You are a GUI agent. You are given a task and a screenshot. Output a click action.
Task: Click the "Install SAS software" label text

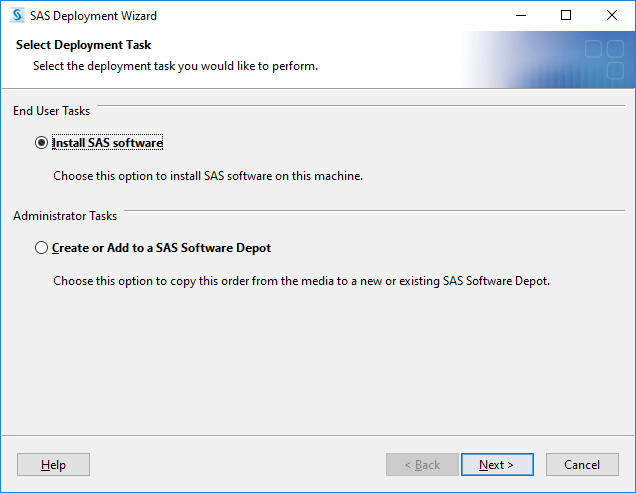point(107,143)
